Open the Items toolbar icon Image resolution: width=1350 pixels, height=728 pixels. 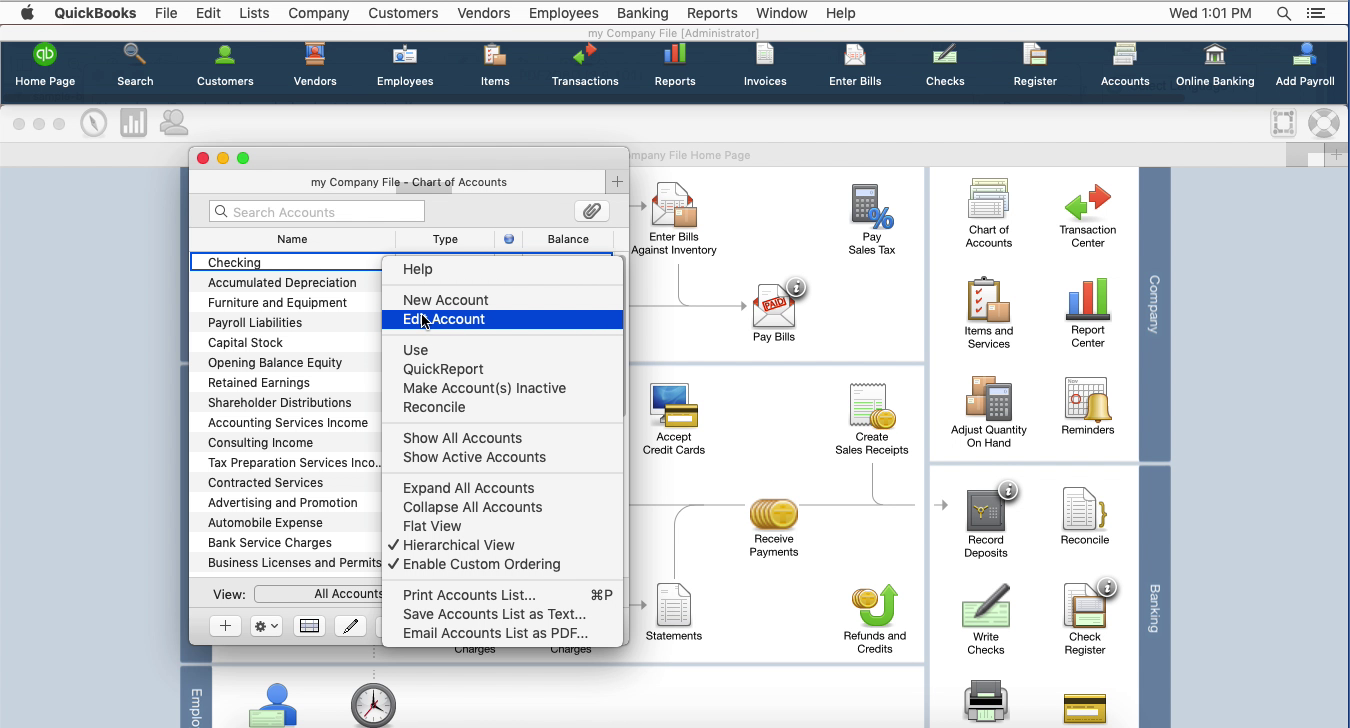[495, 66]
